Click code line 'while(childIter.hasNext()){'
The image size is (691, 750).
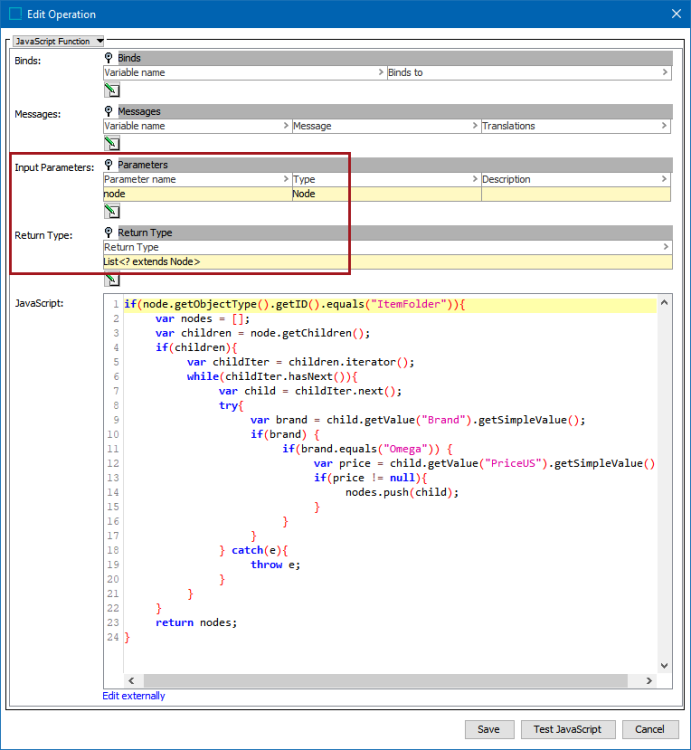[x=272, y=376]
